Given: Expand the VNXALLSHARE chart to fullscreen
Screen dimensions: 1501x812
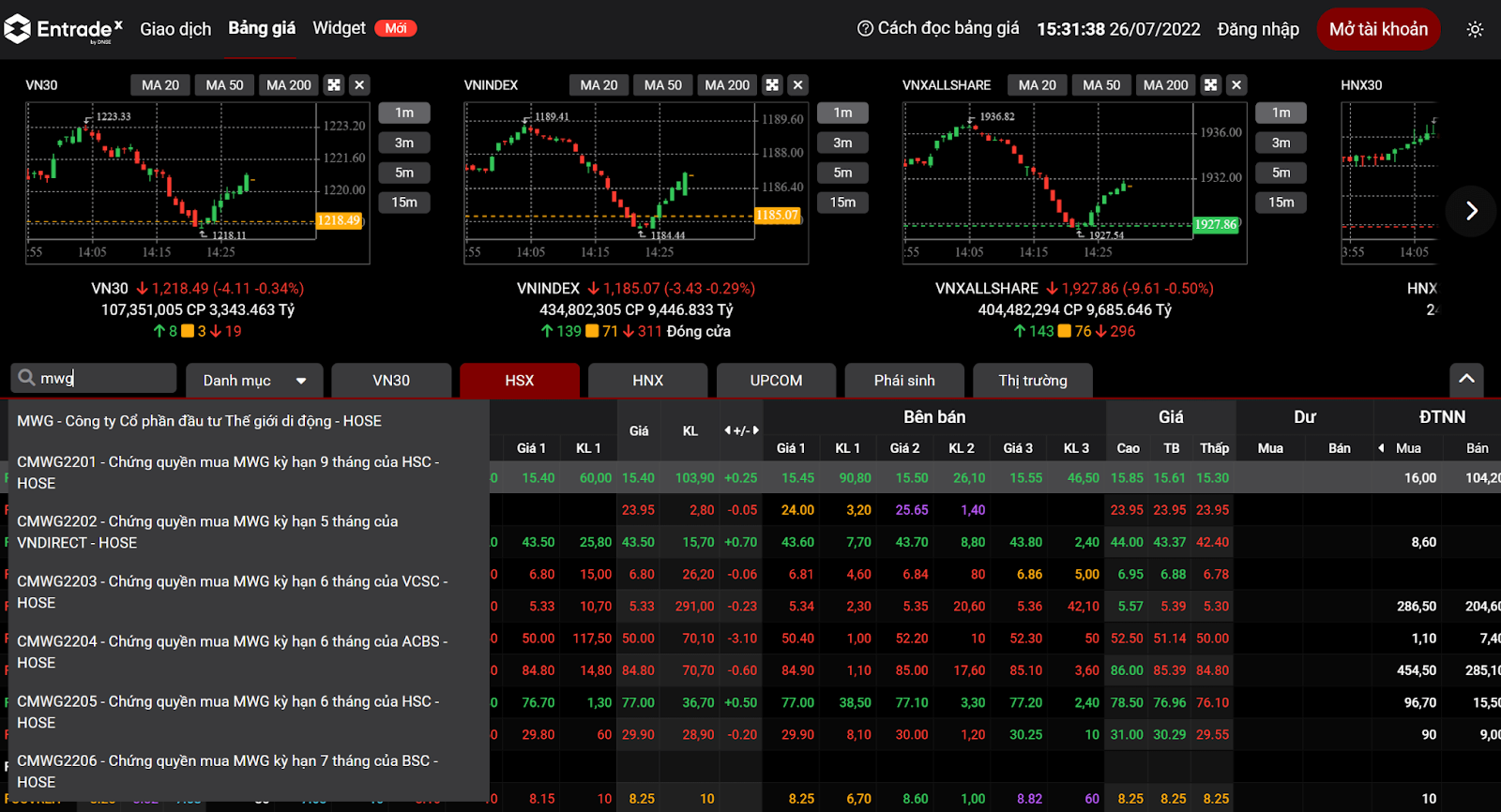Looking at the screenshot, I should pyautogui.click(x=1211, y=85).
